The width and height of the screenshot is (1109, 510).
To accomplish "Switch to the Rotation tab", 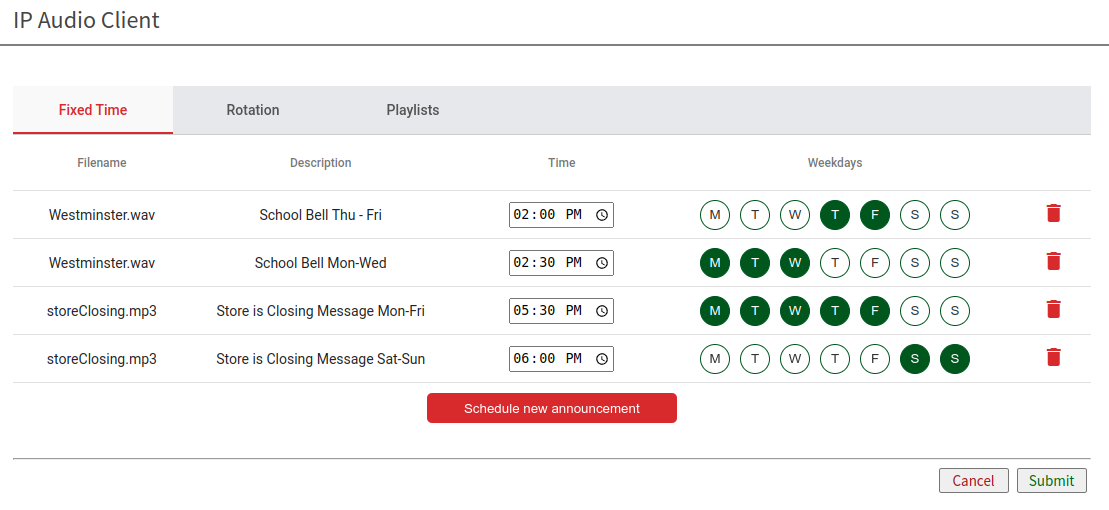I will pos(253,110).
